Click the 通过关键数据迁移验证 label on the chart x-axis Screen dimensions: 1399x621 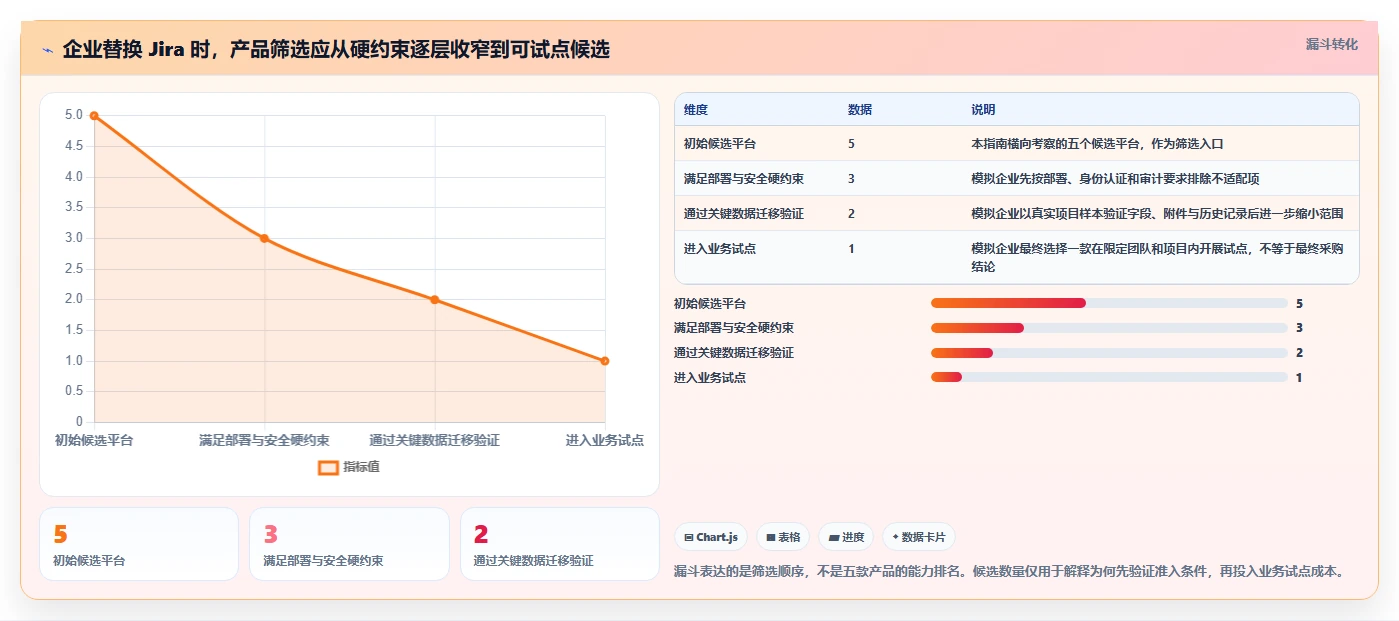pos(435,440)
